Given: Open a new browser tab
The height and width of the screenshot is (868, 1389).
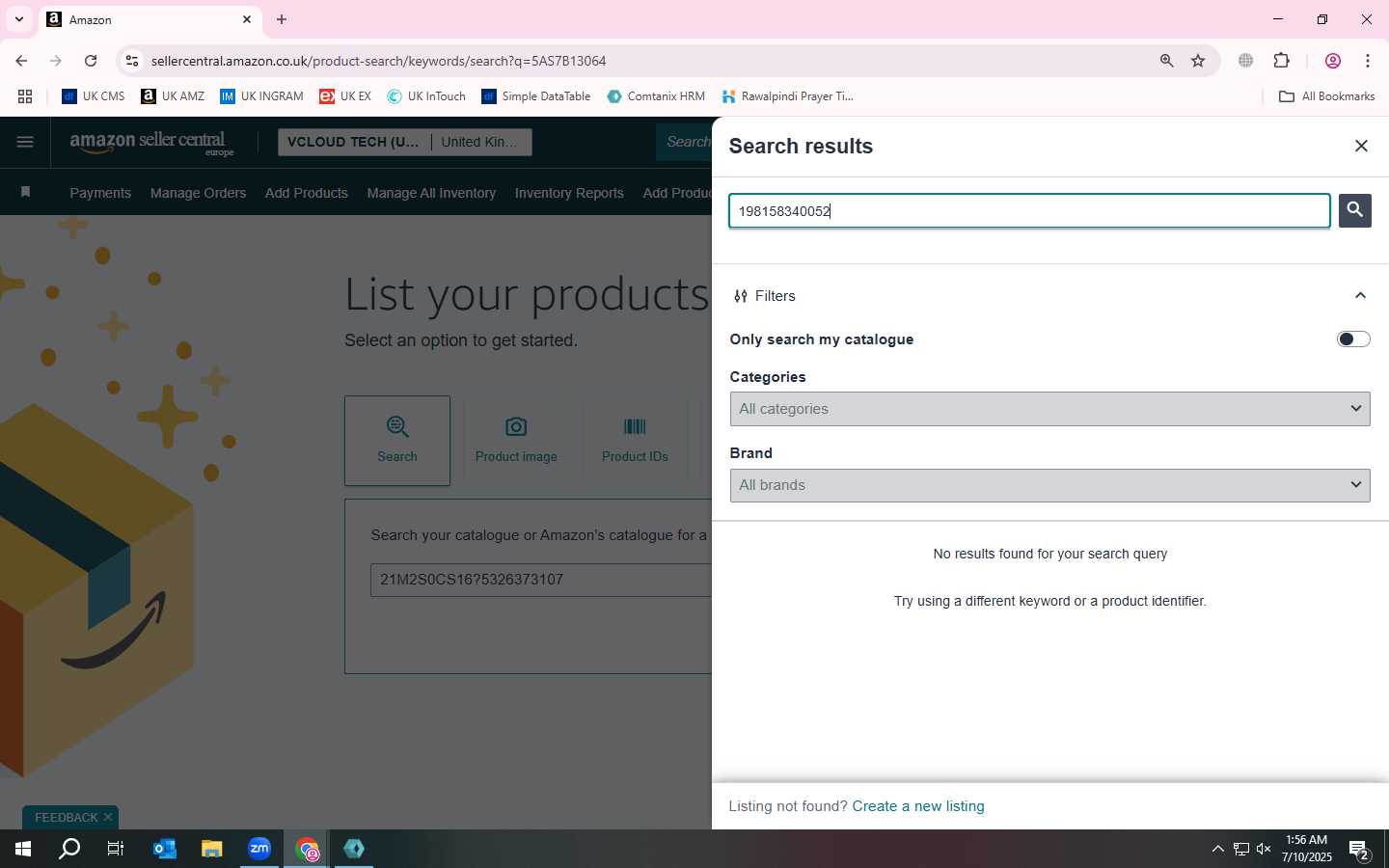Looking at the screenshot, I should (x=282, y=19).
